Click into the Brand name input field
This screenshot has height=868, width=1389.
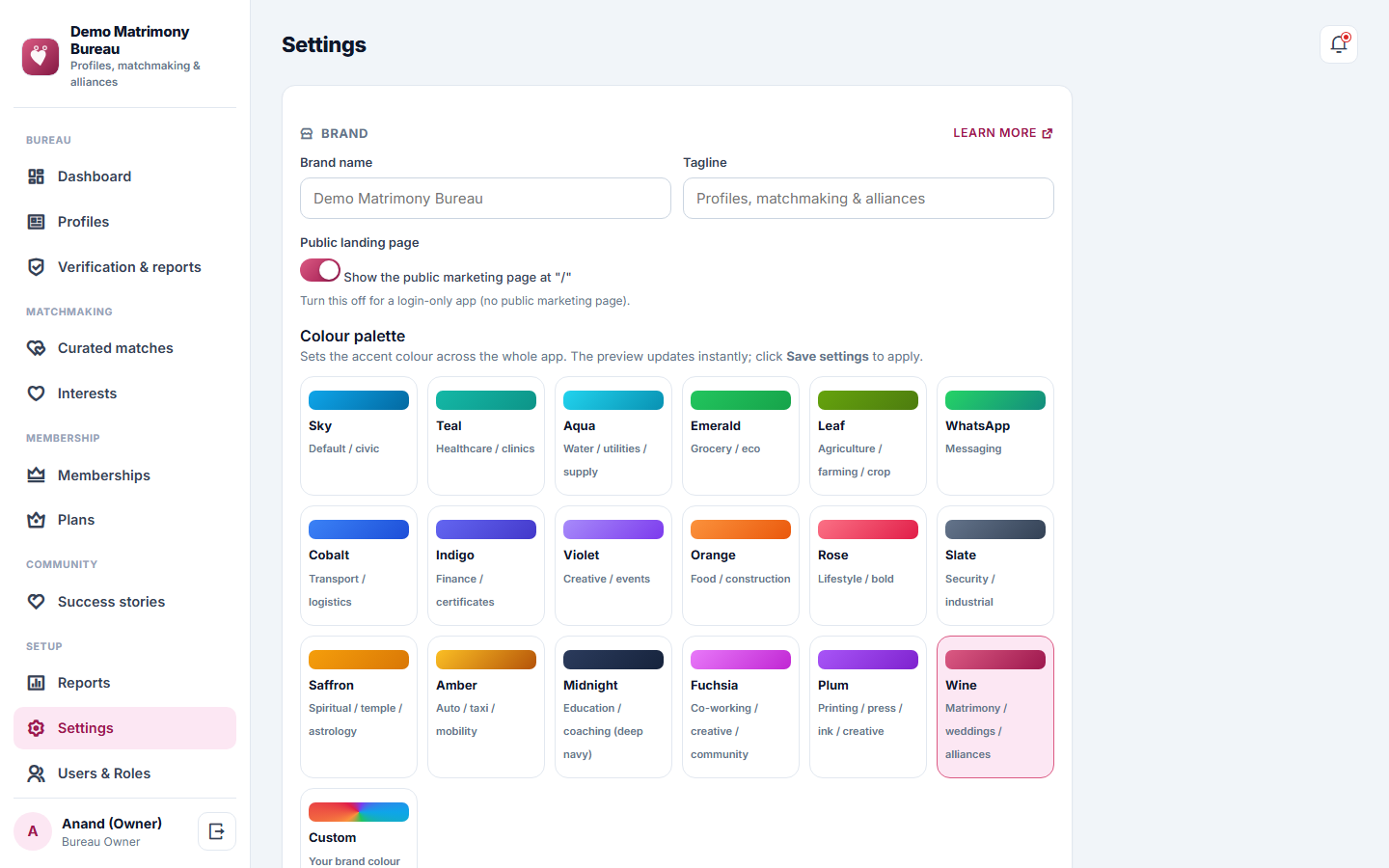tap(485, 199)
